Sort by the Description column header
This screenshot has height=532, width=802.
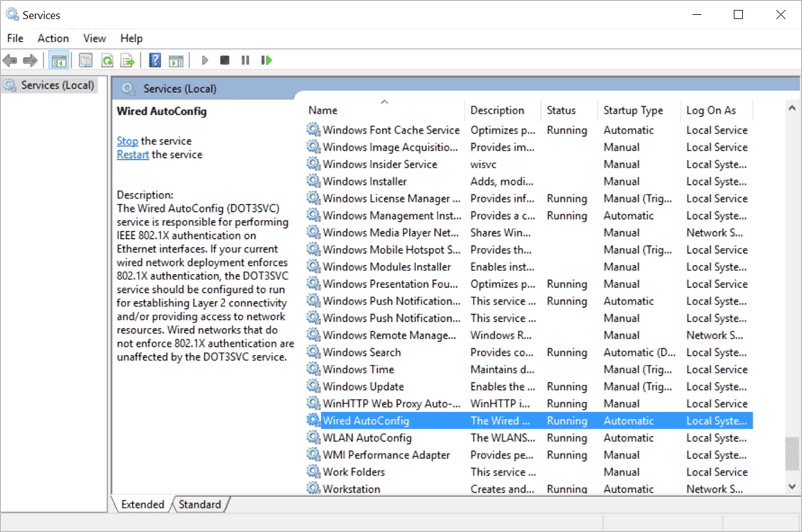503,110
